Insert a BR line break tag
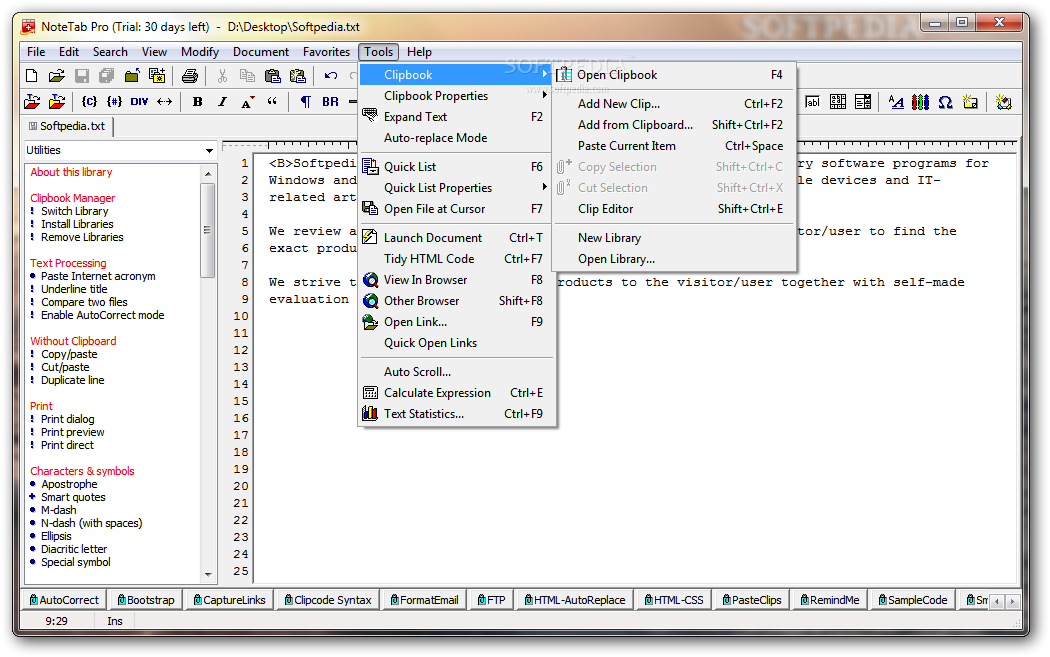The image size is (1050, 657). click(330, 102)
